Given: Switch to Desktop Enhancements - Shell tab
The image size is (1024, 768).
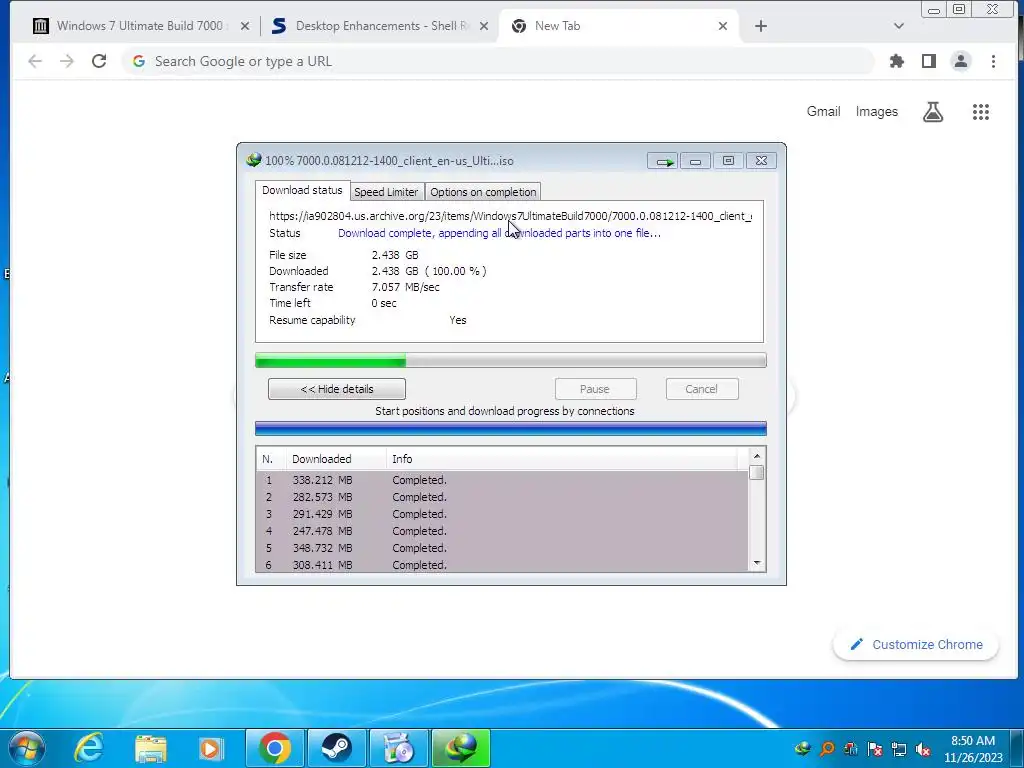Looking at the screenshot, I should coord(382,26).
